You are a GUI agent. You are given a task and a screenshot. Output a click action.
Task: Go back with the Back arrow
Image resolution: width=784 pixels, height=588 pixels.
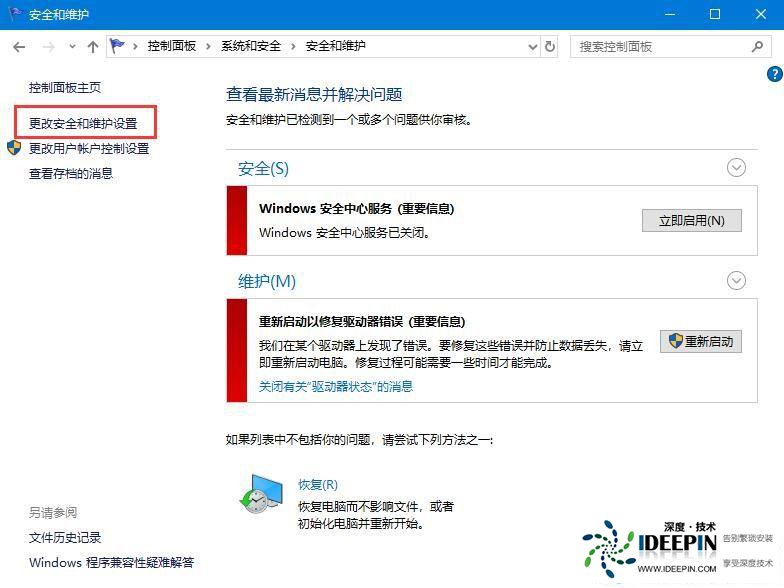19,47
